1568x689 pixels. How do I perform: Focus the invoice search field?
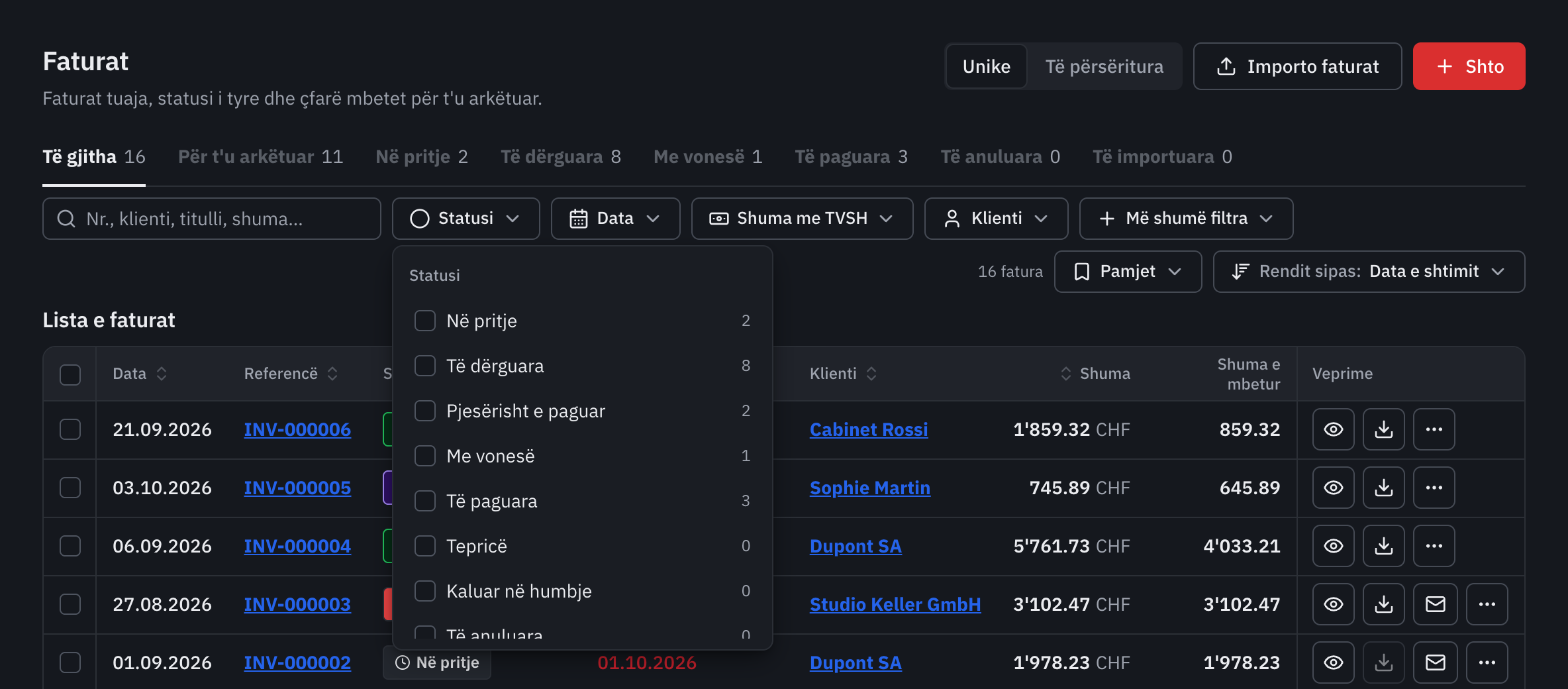(x=211, y=219)
